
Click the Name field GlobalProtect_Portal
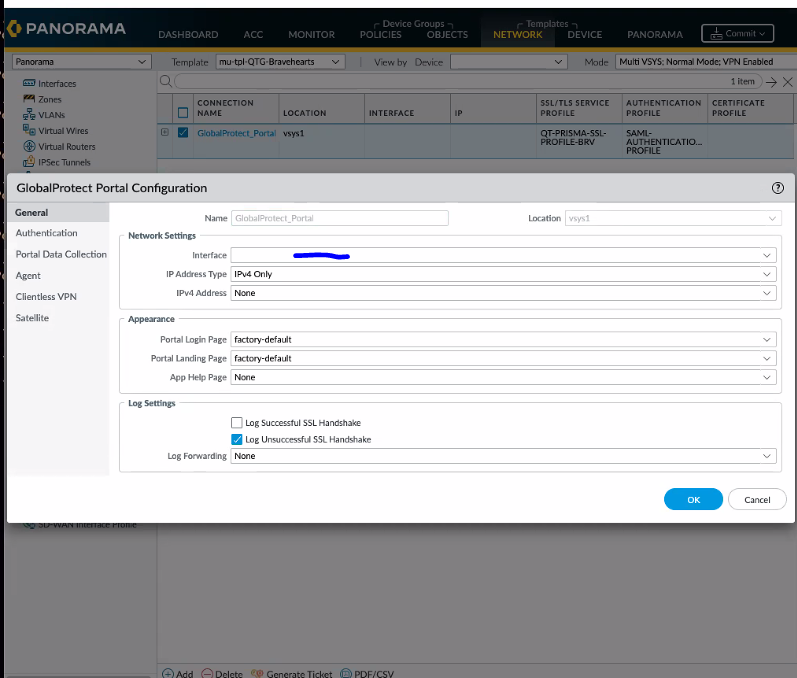click(340, 218)
